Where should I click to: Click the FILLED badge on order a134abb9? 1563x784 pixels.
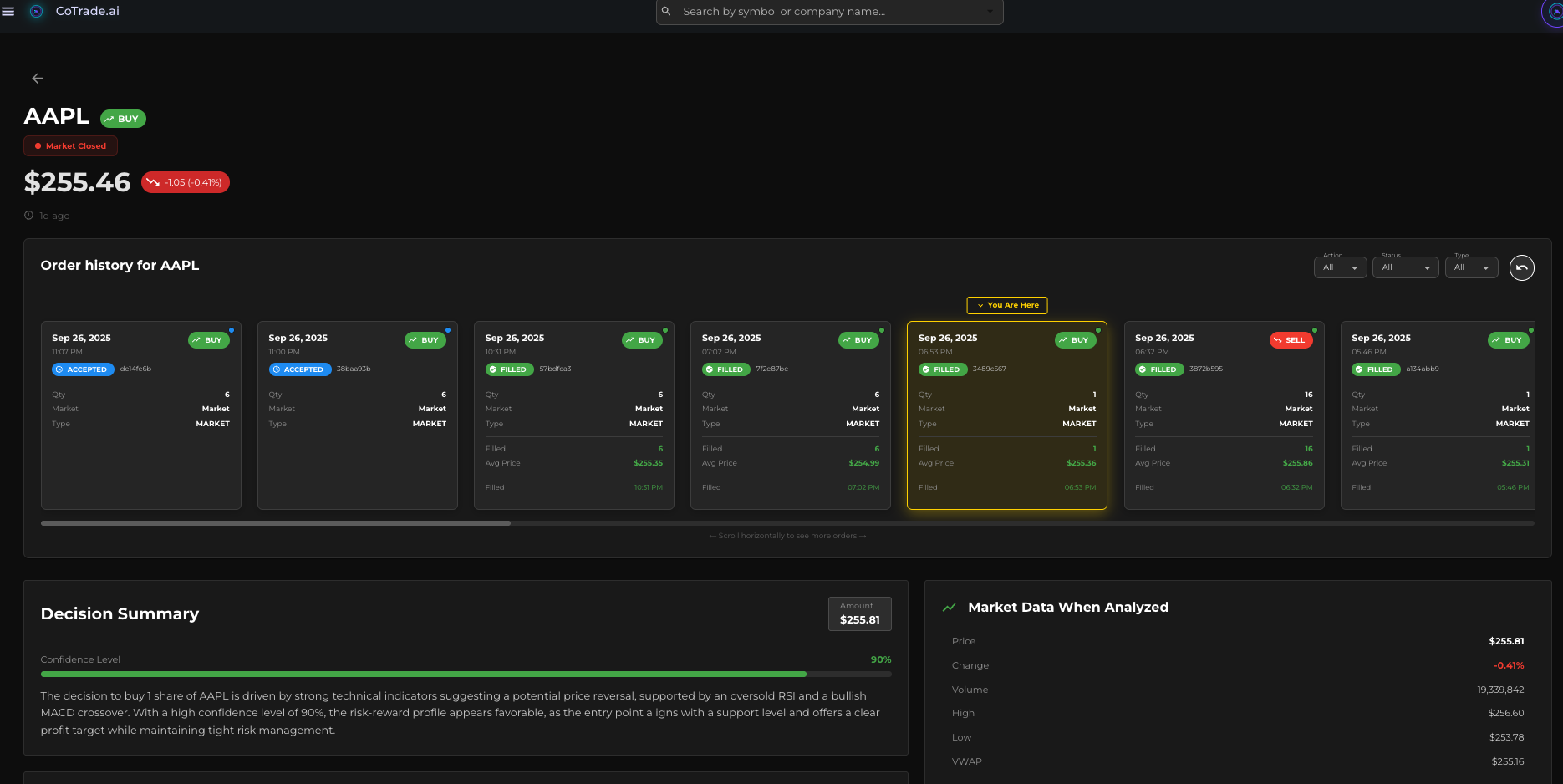tap(1376, 369)
